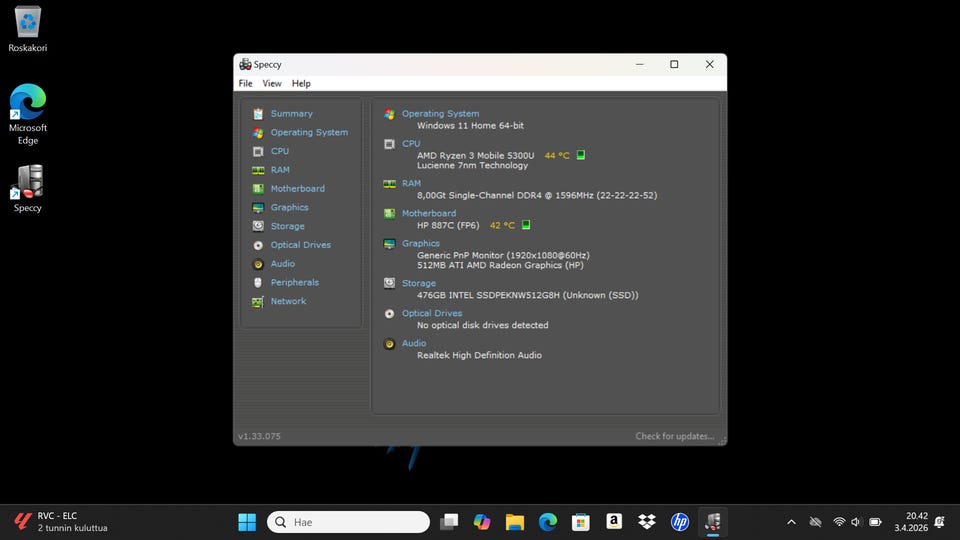Click the CPU icon in summary pane

pos(389,144)
